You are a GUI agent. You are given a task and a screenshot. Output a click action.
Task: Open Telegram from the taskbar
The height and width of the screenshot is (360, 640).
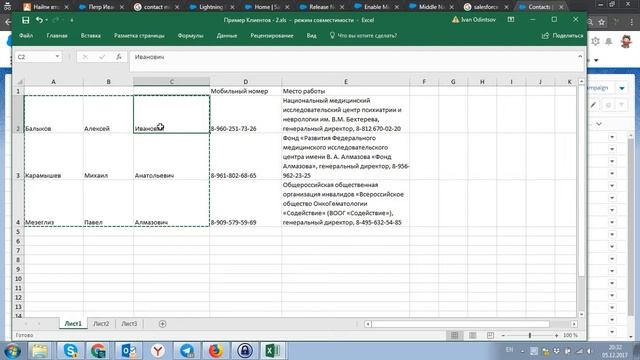187,351
